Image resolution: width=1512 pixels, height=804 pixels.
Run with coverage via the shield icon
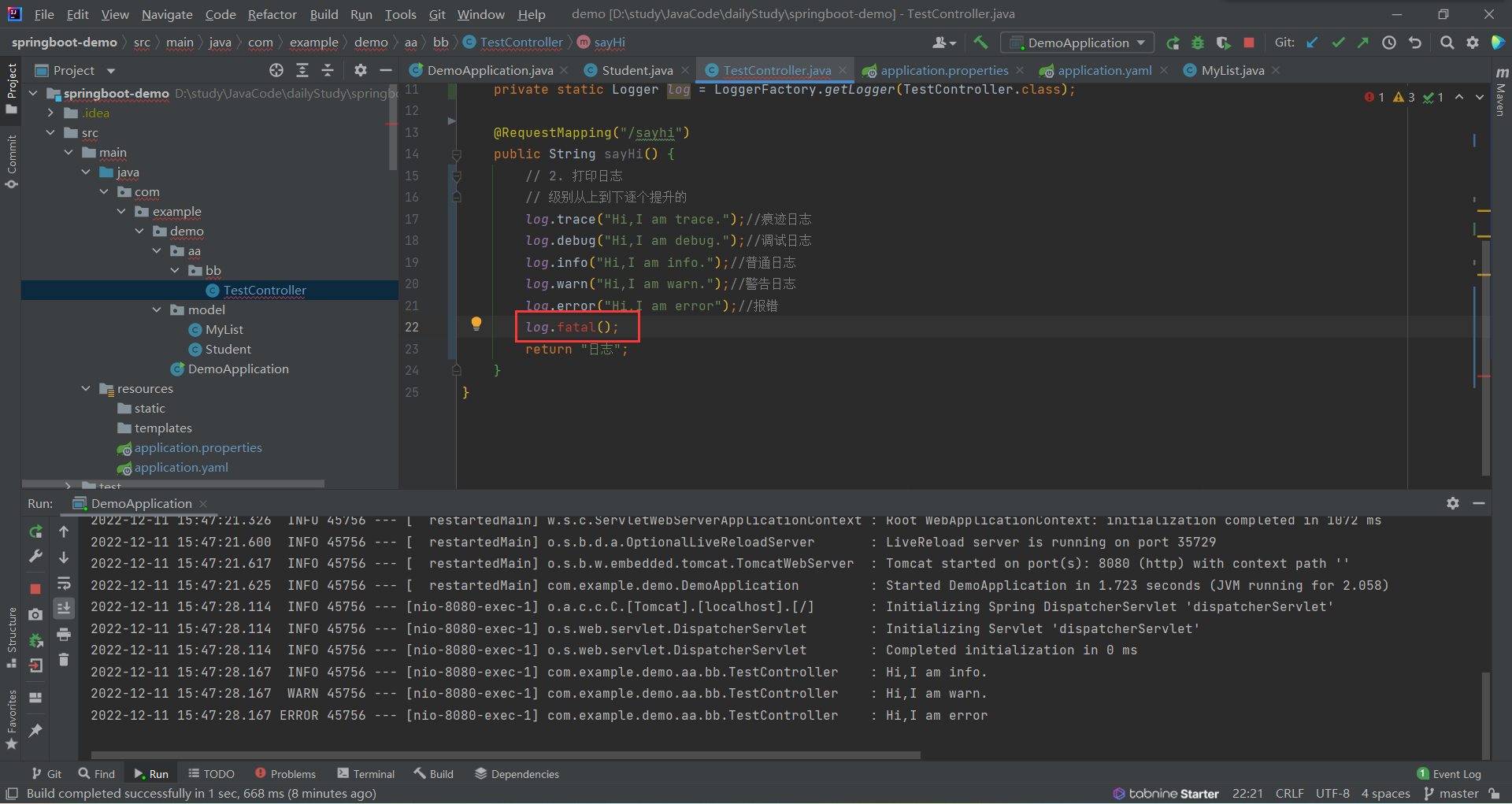pos(1223,43)
